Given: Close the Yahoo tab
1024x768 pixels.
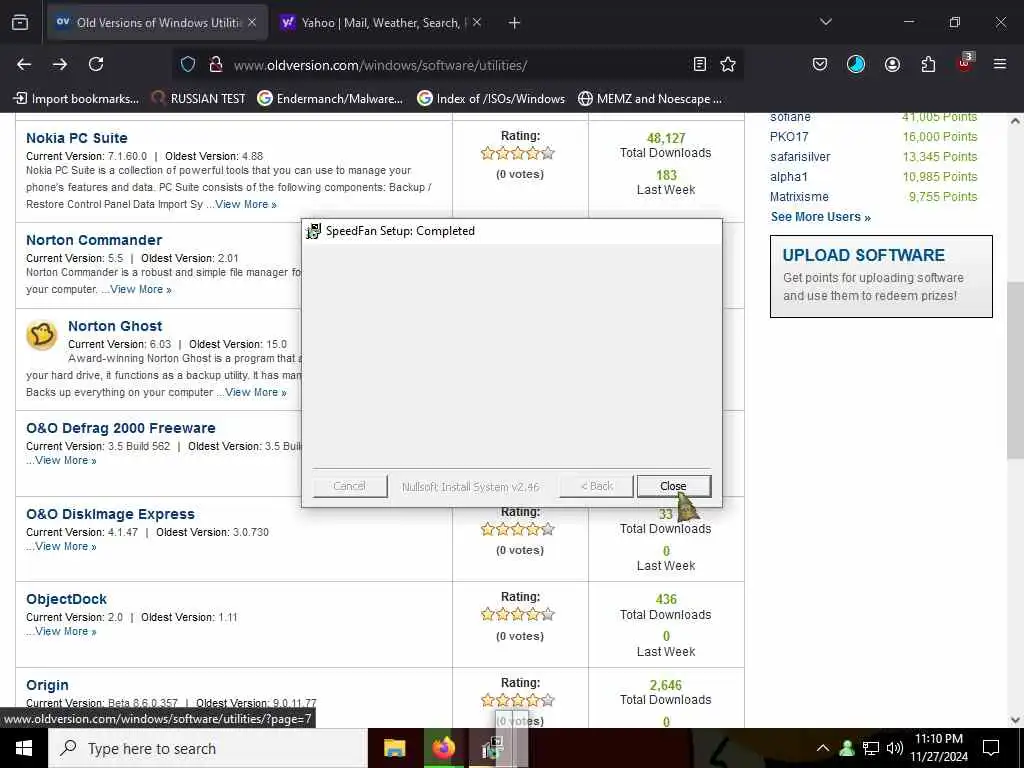Looking at the screenshot, I should pos(477,22).
